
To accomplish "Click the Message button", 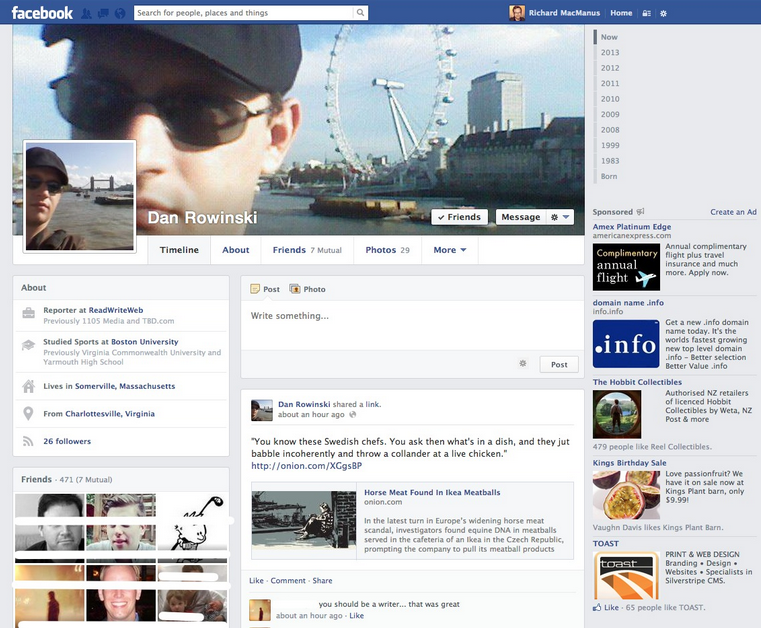I will pyautogui.click(x=520, y=217).
